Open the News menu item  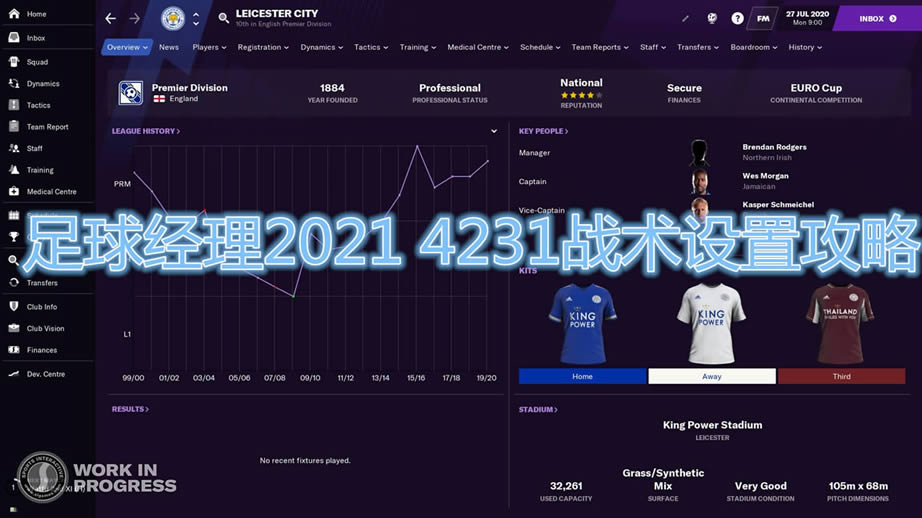click(169, 47)
